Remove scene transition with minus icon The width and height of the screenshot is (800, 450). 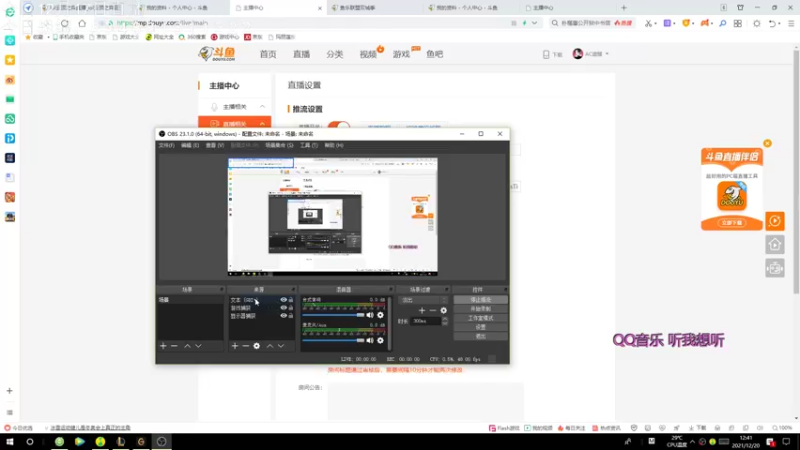433,310
